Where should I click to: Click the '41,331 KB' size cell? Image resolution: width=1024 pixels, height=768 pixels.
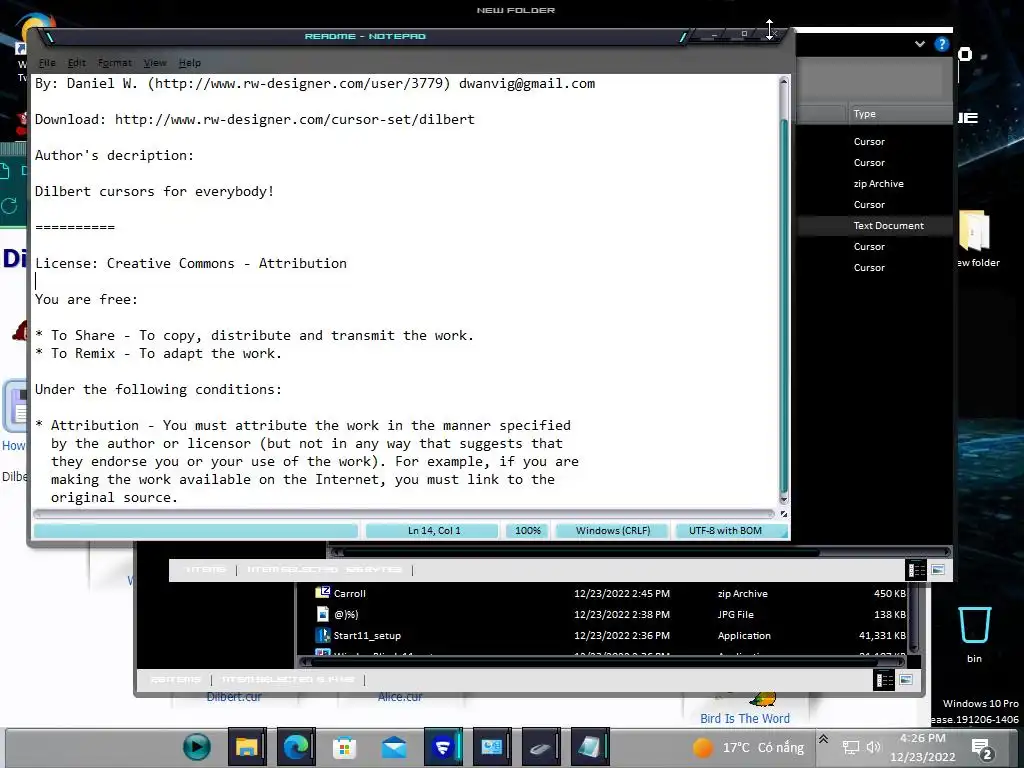pos(882,635)
